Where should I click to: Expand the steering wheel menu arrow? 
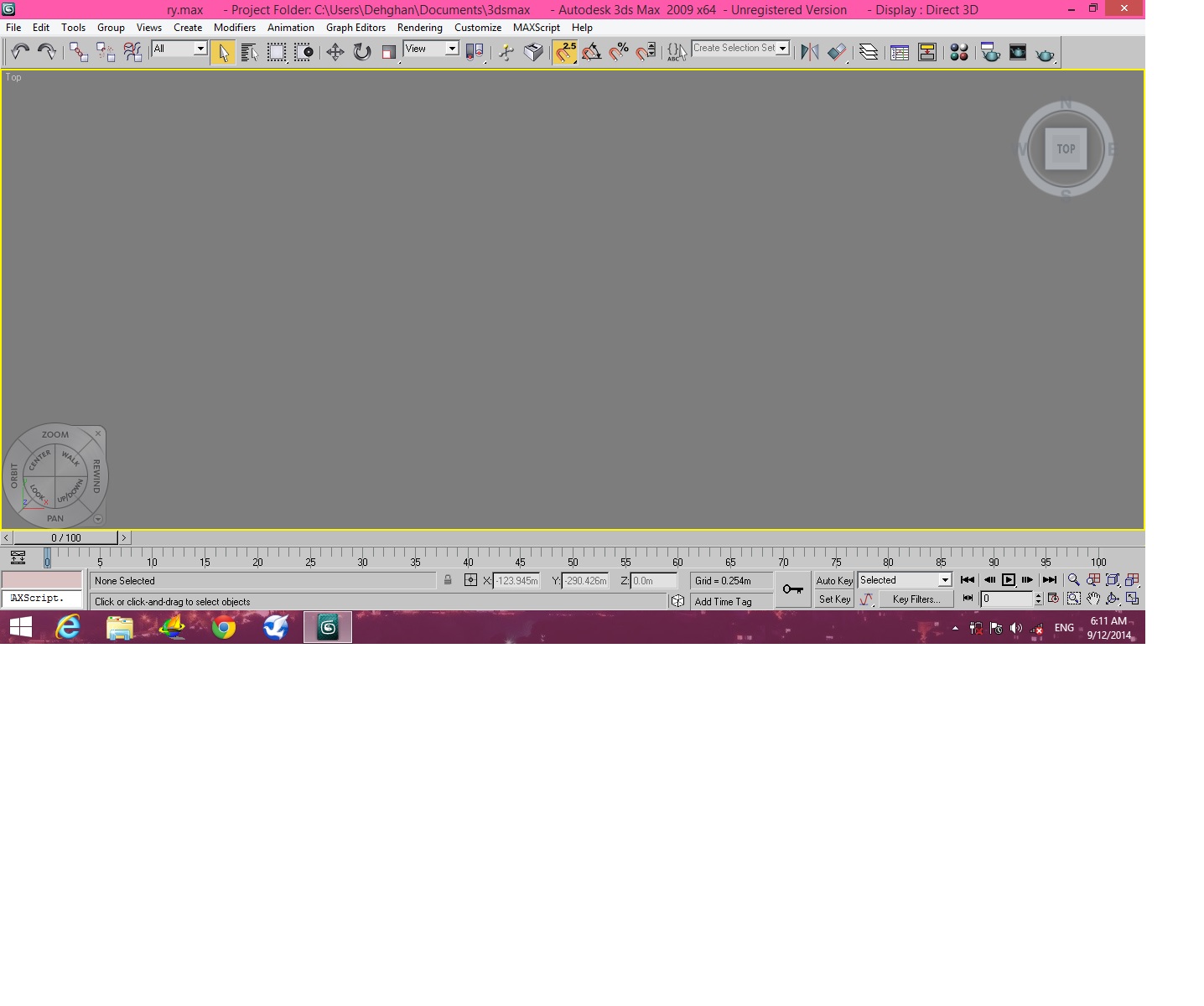98,519
